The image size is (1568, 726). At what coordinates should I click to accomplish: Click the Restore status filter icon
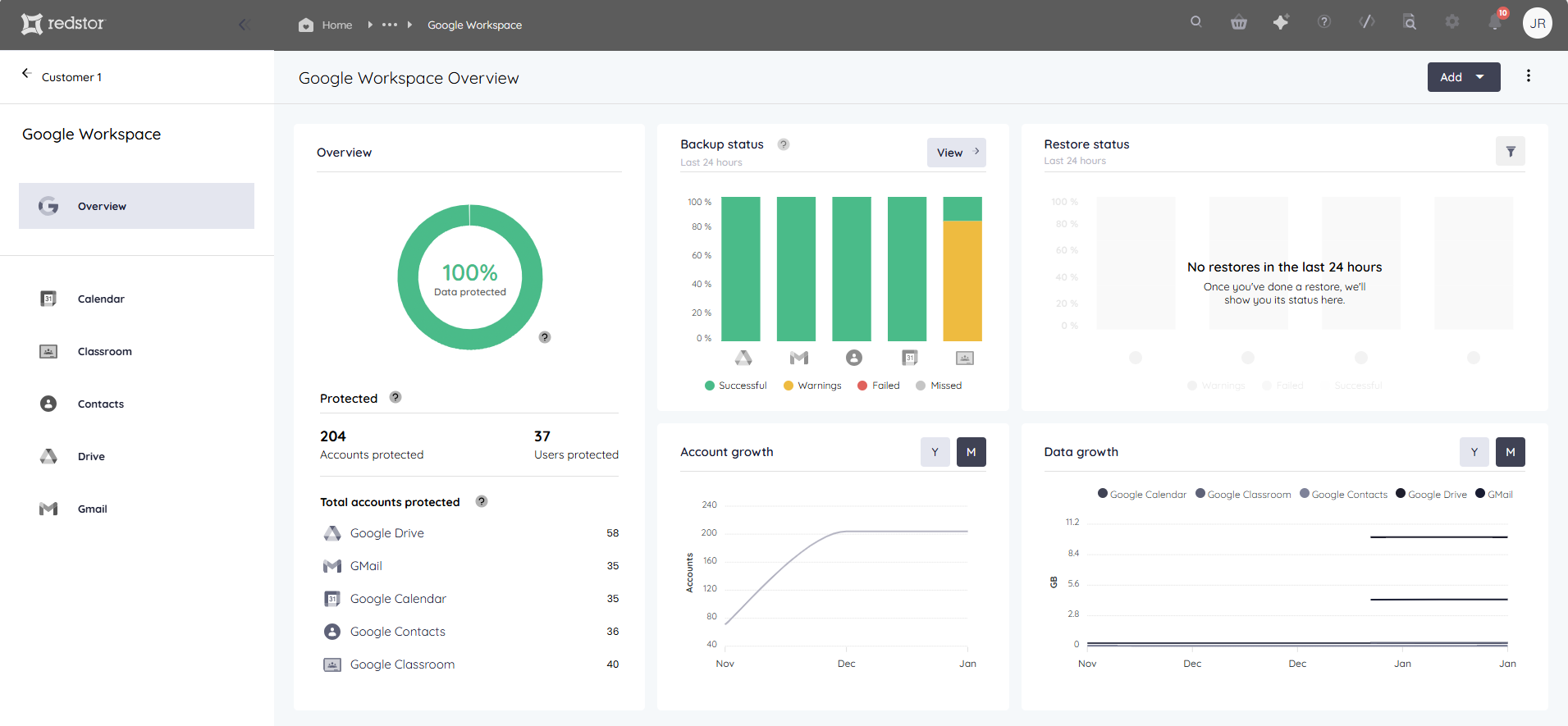coord(1511,152)
